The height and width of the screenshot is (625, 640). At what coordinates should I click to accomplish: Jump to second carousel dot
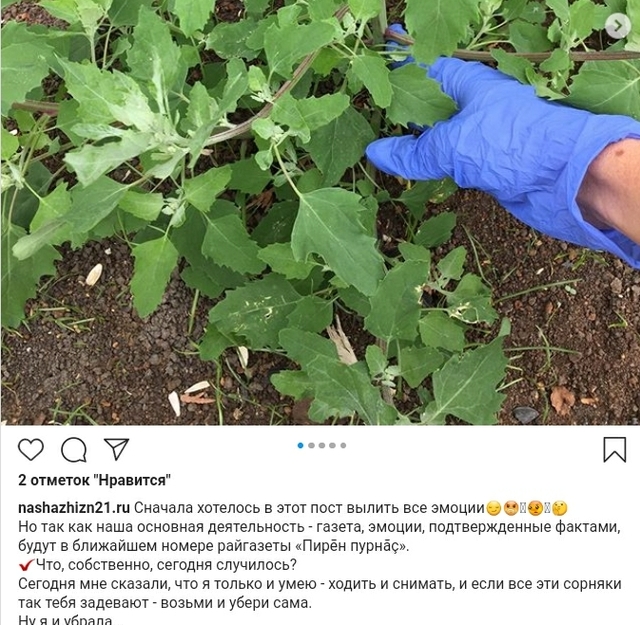coord(311,445)
